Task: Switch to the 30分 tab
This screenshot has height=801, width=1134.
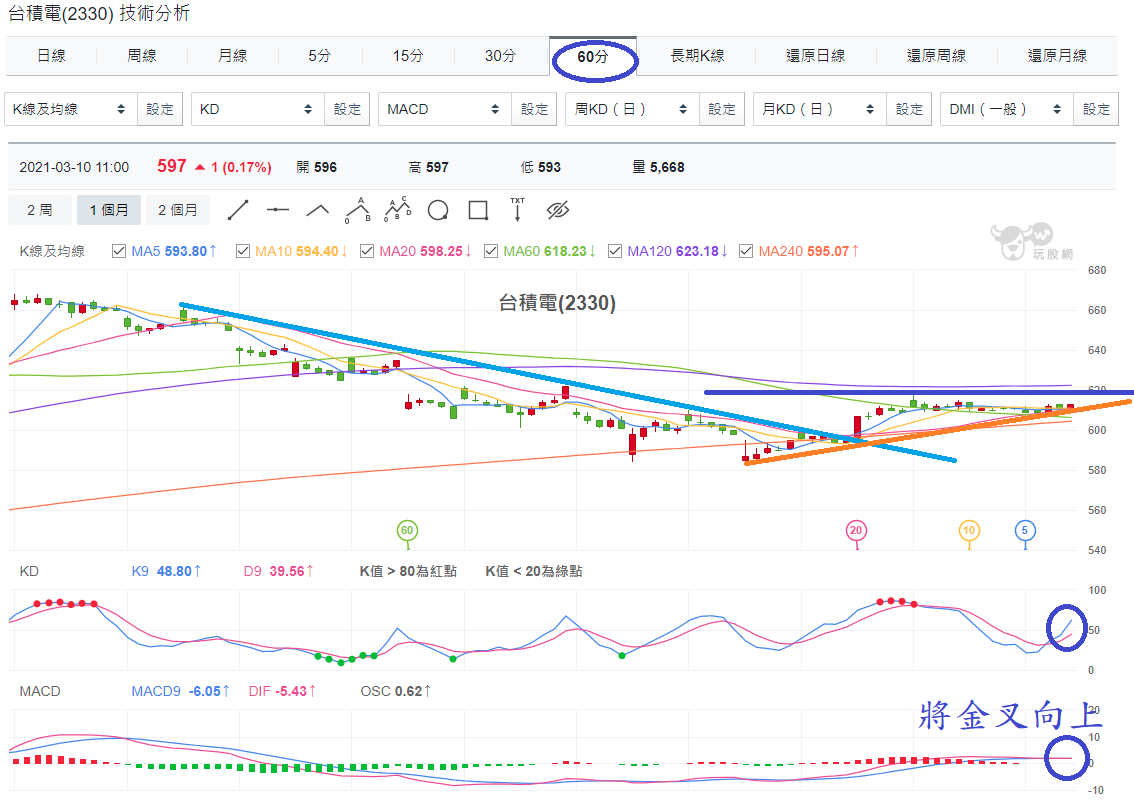Action: click(x=500, y=56)
